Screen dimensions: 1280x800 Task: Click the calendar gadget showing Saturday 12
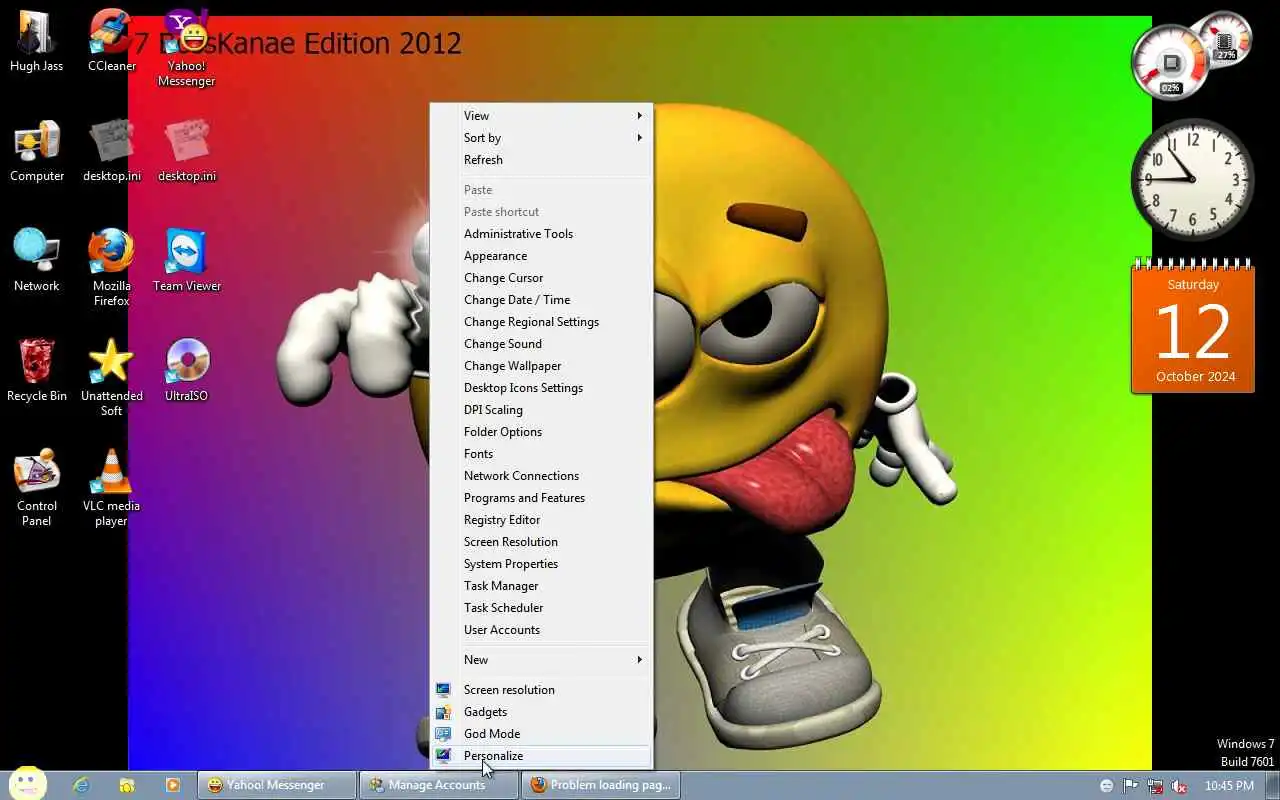[1193, 327]
